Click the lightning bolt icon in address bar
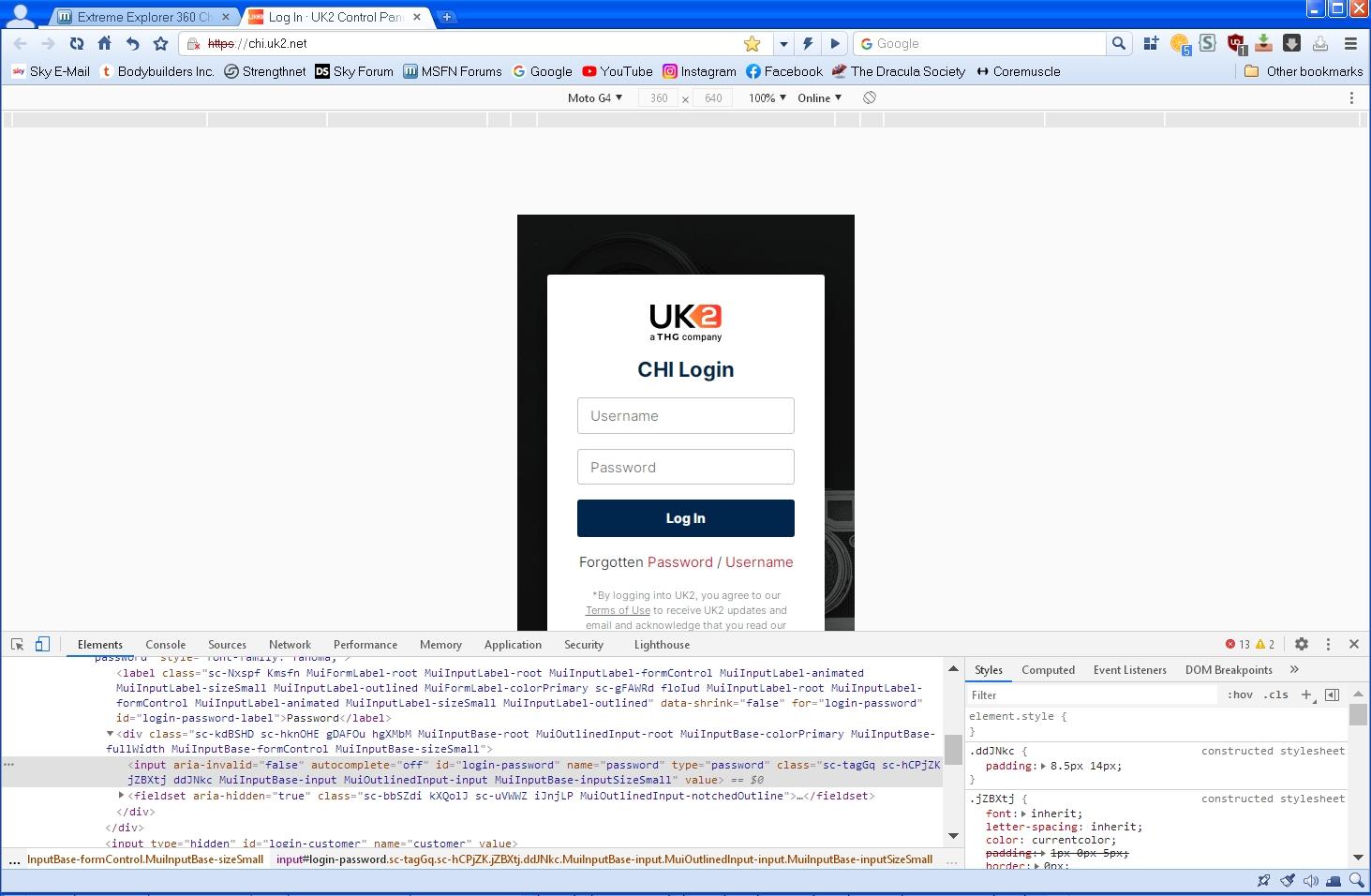The width and height of the screenshot is (1371, 896). (808, 43)
